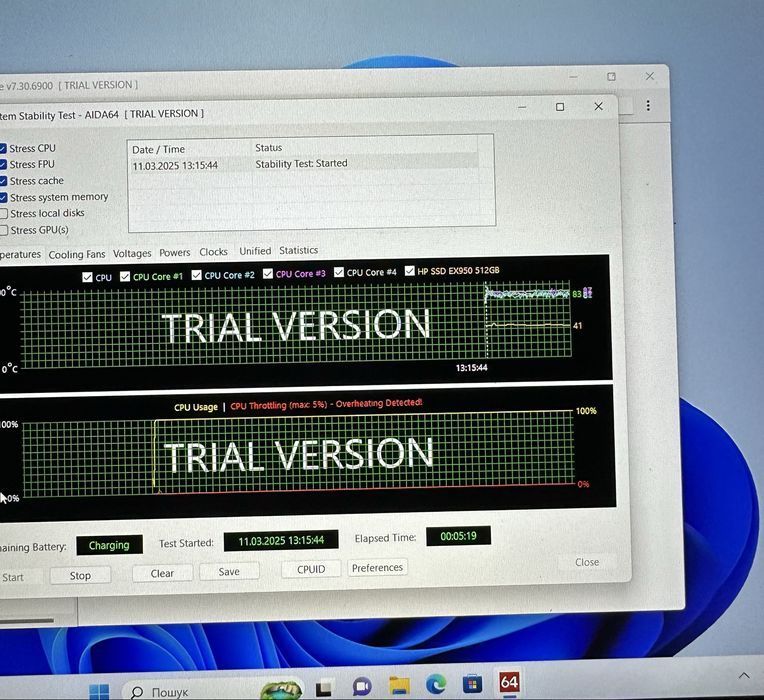Stop the stability test
The height and width of the screenshot is (700, 764).
(x=80, y=576)
